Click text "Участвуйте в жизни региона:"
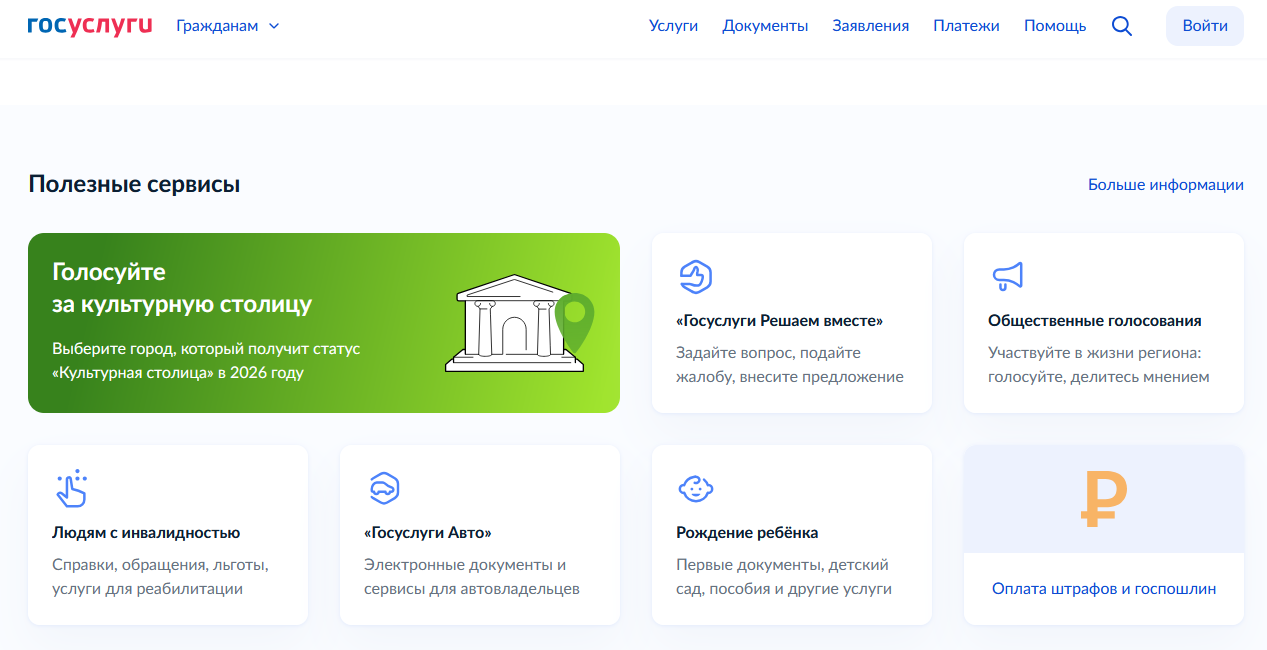1267x650 pixels. click(x=1094, y=353)
